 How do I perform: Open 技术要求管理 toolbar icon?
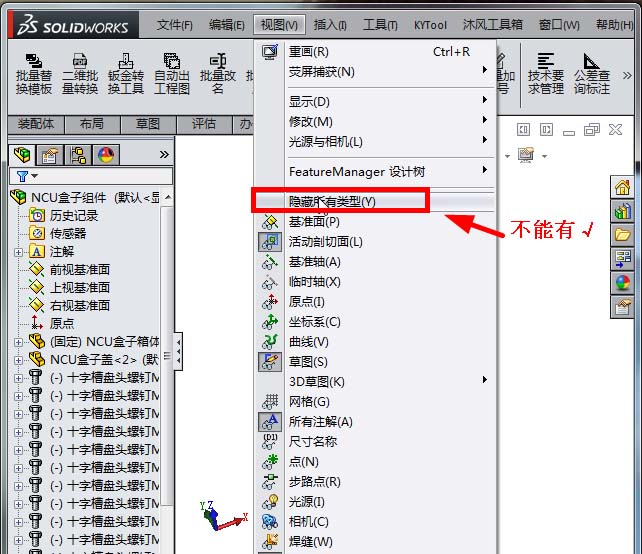tap(546, 75)
